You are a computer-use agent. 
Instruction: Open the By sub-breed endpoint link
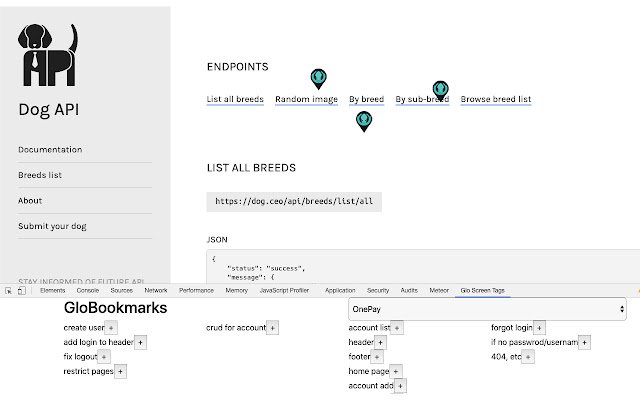422,99
